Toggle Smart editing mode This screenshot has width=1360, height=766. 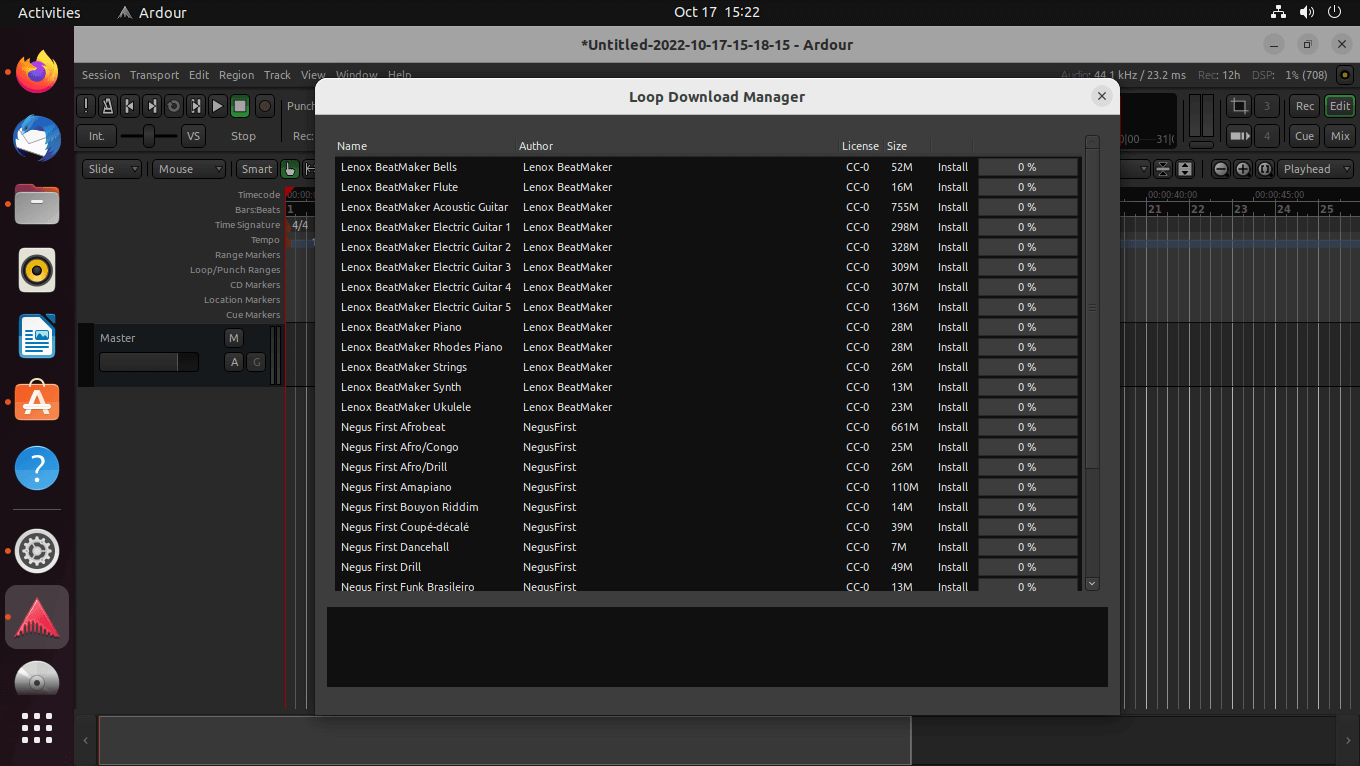tap(256, 169)
